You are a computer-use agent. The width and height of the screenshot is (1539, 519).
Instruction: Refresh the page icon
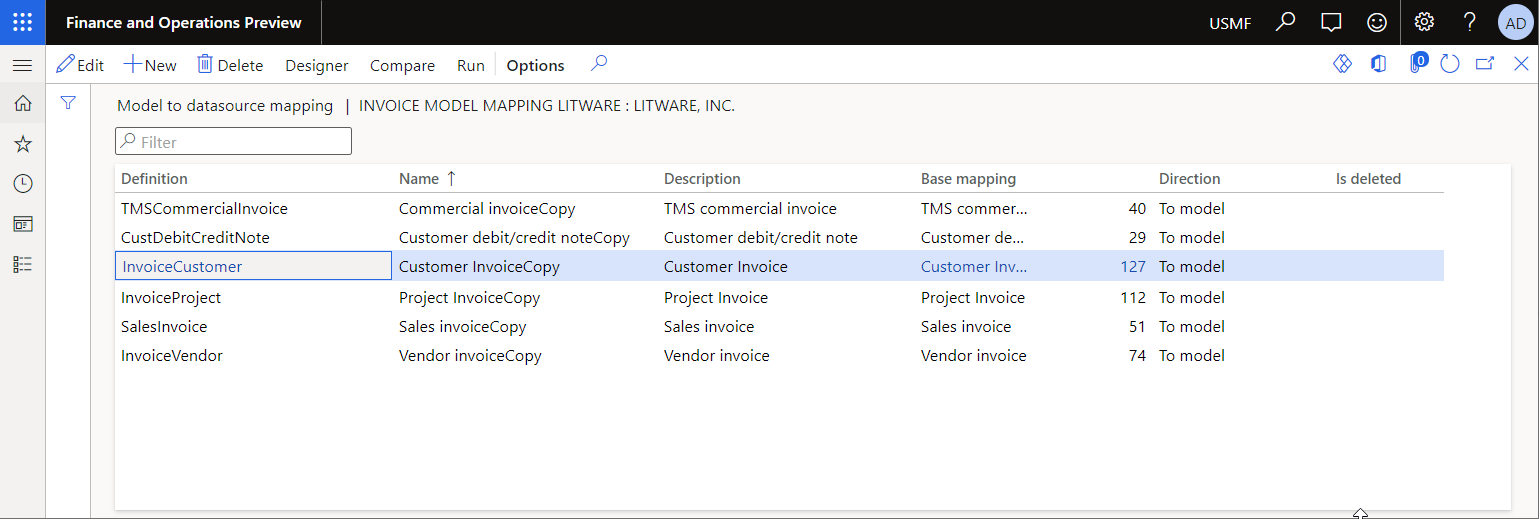(x=1450, y=64)
